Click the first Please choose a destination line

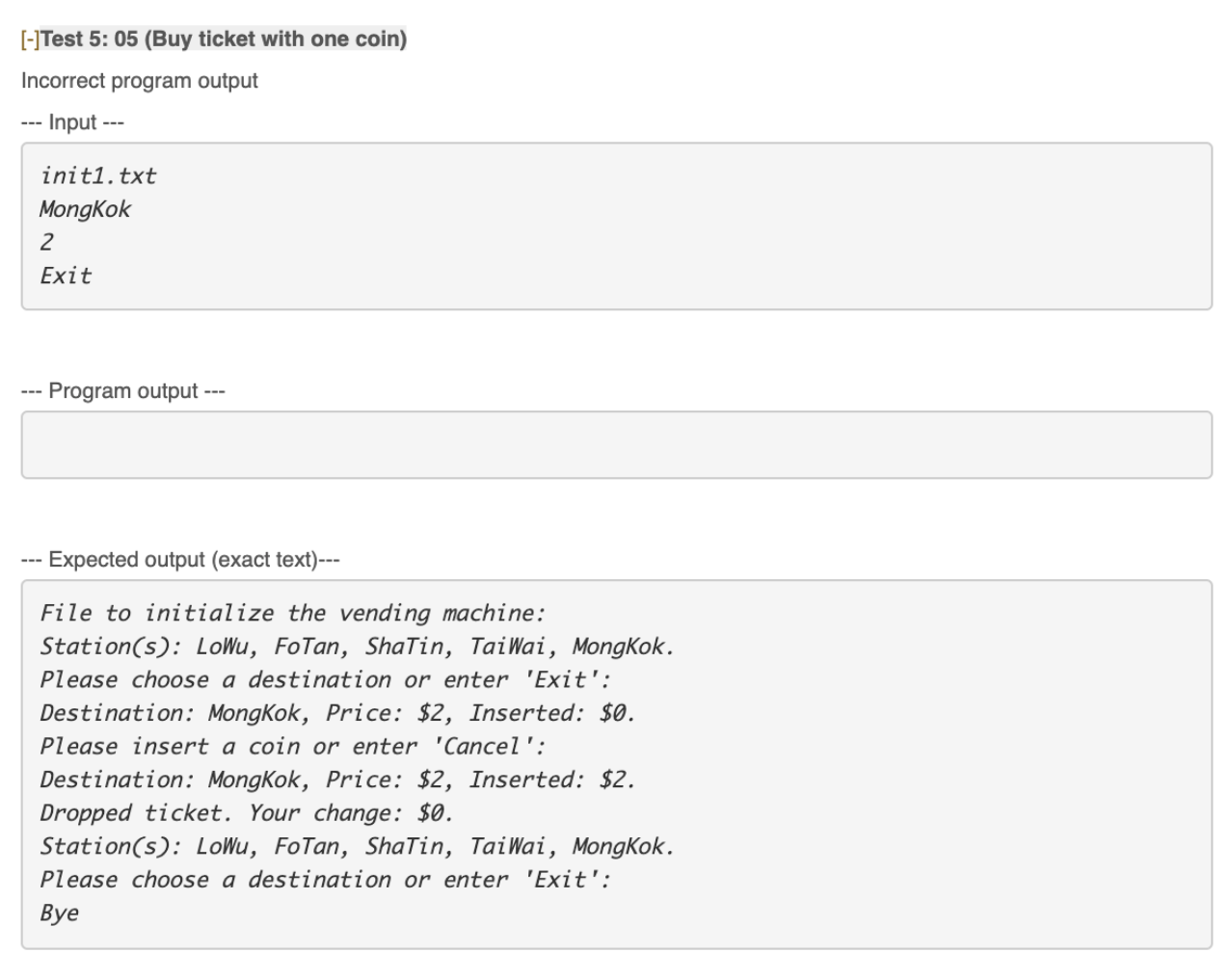coord(326,680)
